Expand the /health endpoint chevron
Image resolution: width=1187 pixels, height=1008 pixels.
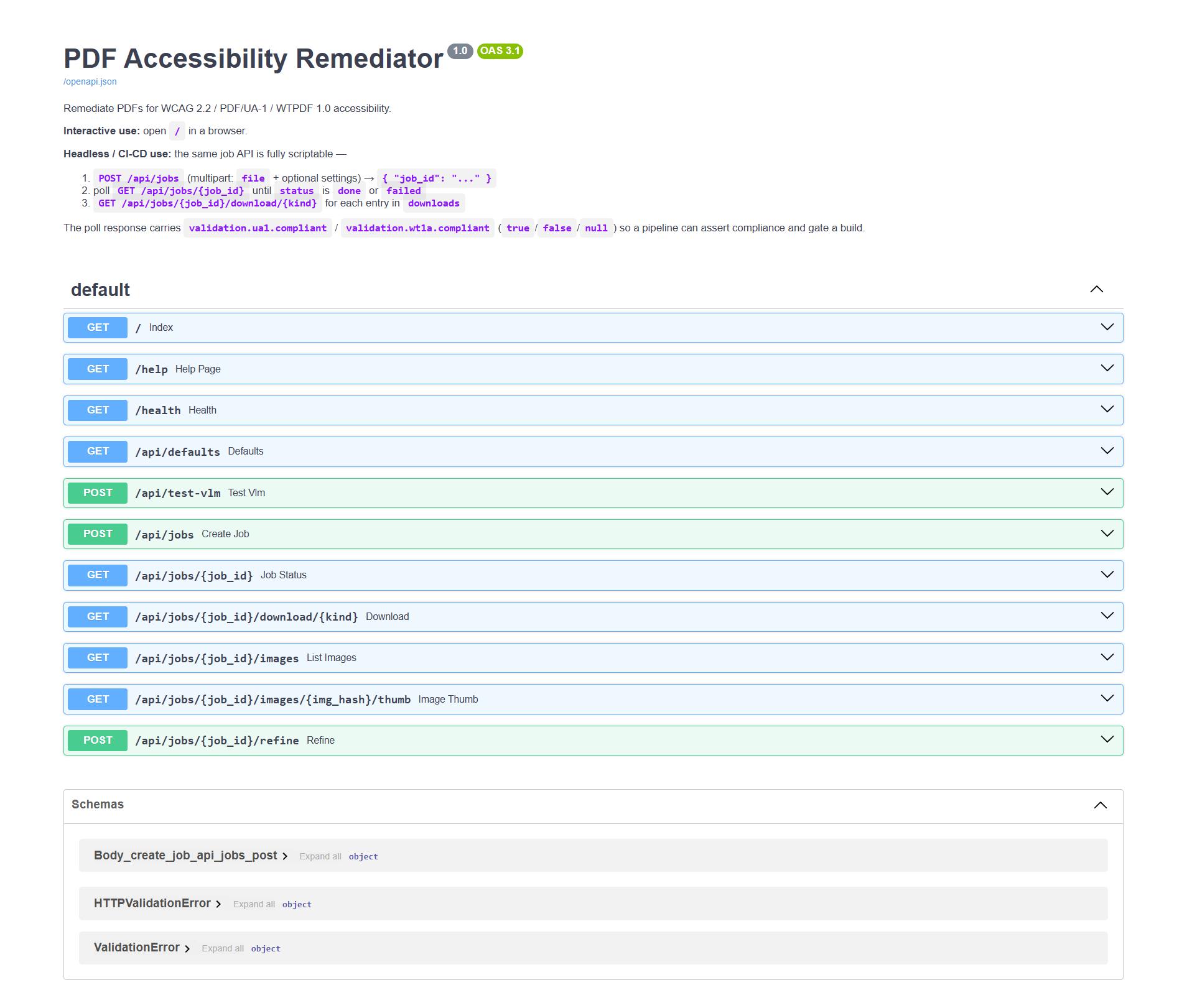(x=1107, y=409)
